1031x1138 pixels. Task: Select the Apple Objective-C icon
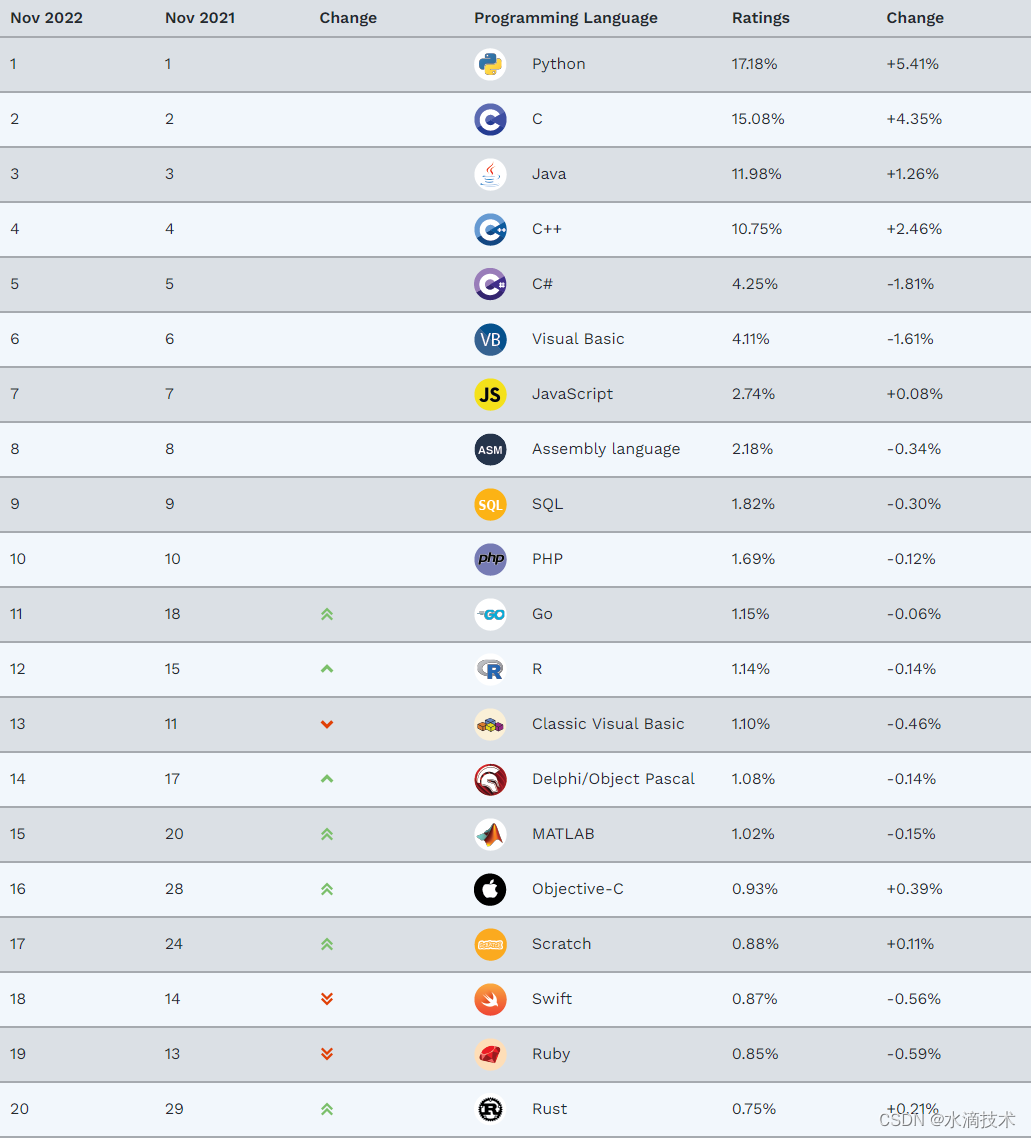click(490, 890)
